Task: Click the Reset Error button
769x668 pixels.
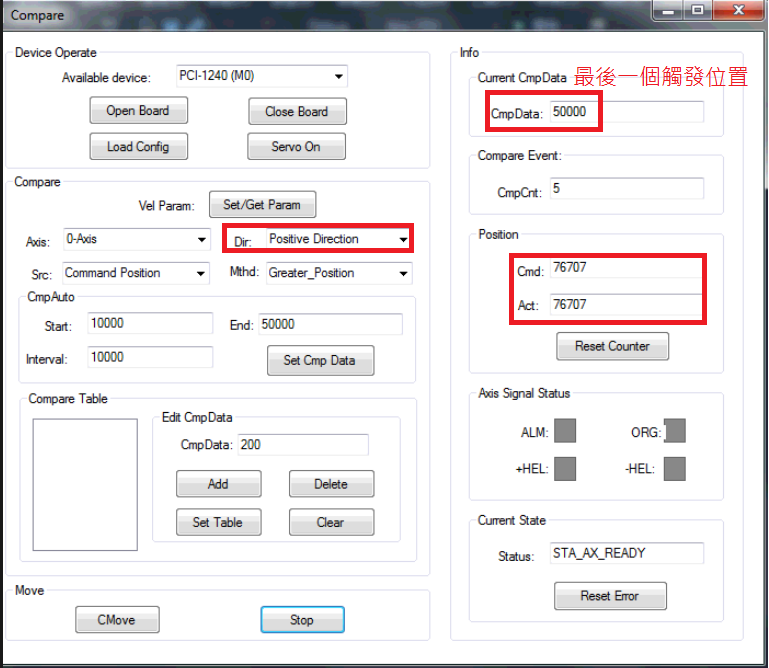Action: point(611,596)
